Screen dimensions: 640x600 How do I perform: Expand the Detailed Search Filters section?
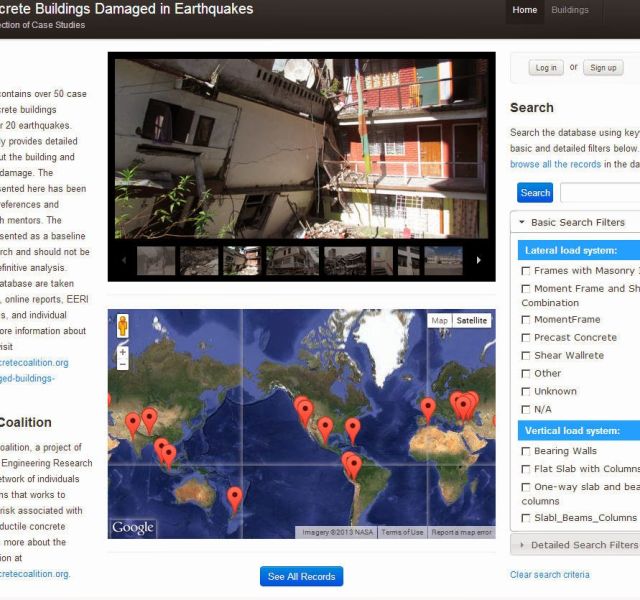[x=576, y=545]
